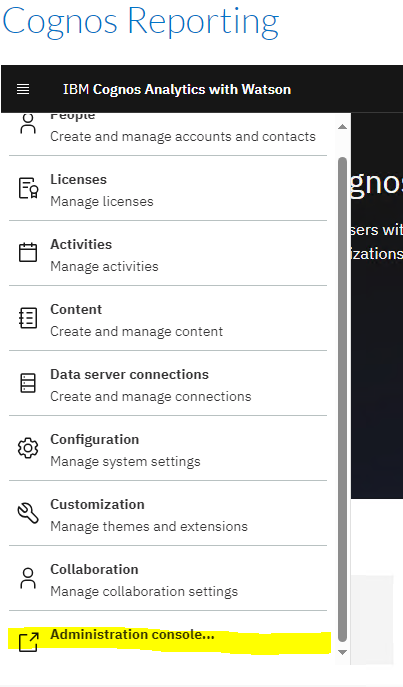403x687 pixels.
Task: Click the menu scrollbar down arrow
Action: pos(343,652)
